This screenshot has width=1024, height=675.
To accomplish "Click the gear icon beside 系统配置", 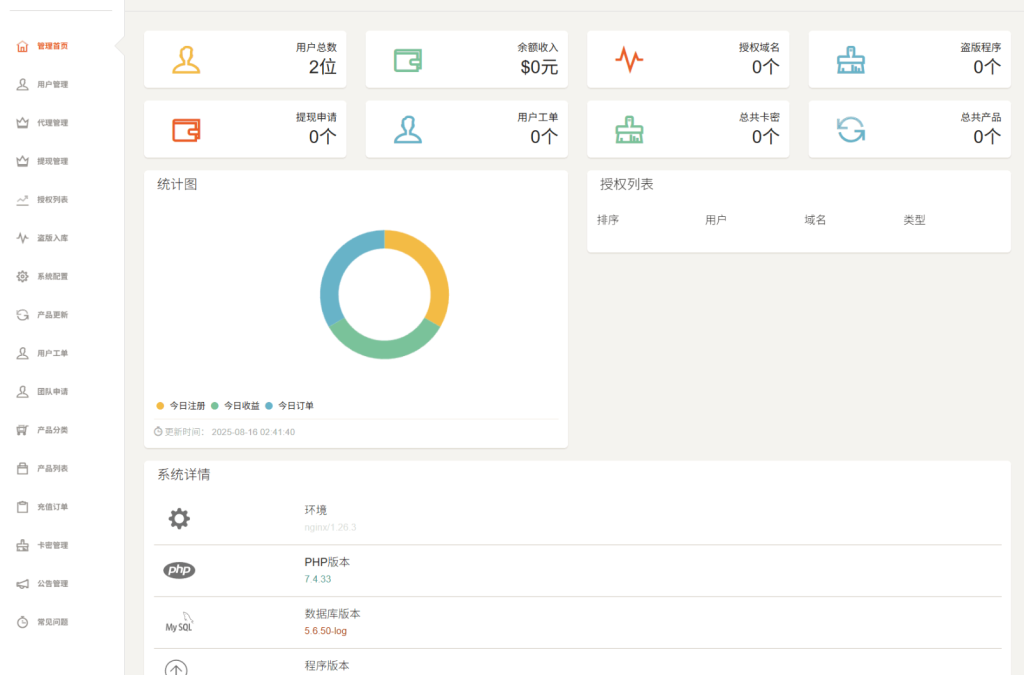I will coord(22,276).
